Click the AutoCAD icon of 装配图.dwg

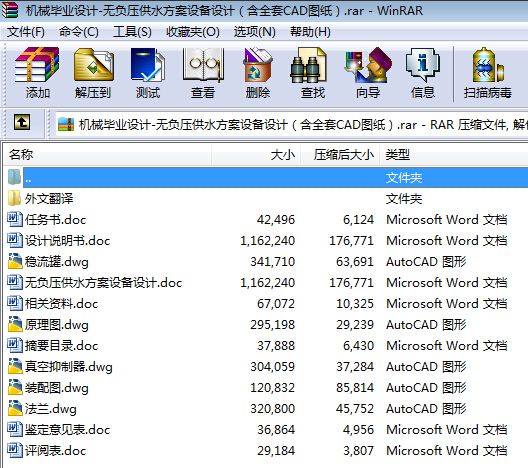pyautogui.click(x=14, y=387)
